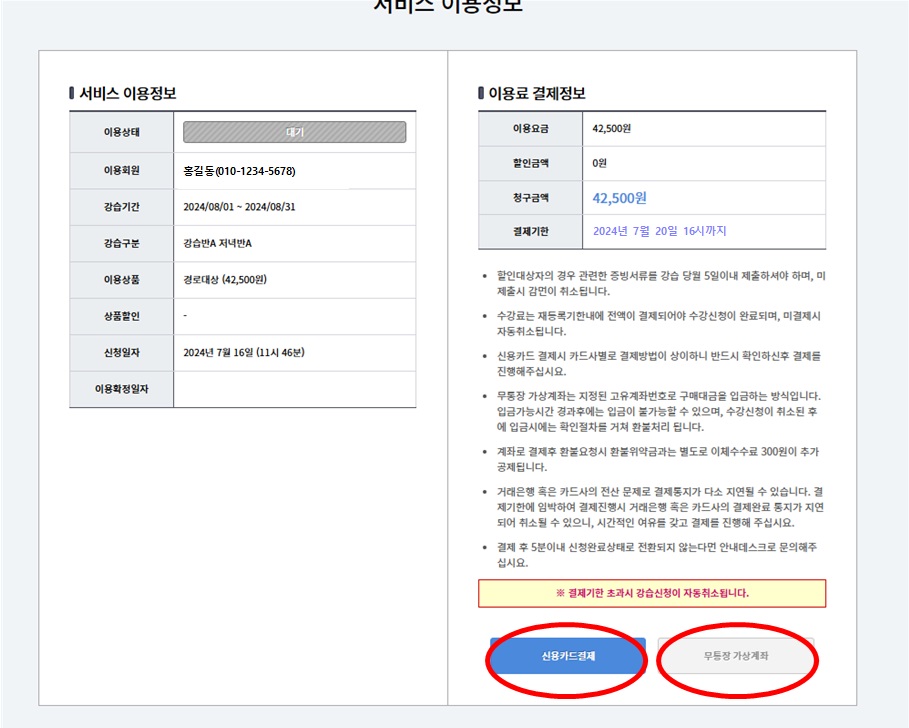This screenshot has height=728, width=909.
Task: Click the payment deadline 2024년 7월 20일 16시까지
Action: pos(660,231)
